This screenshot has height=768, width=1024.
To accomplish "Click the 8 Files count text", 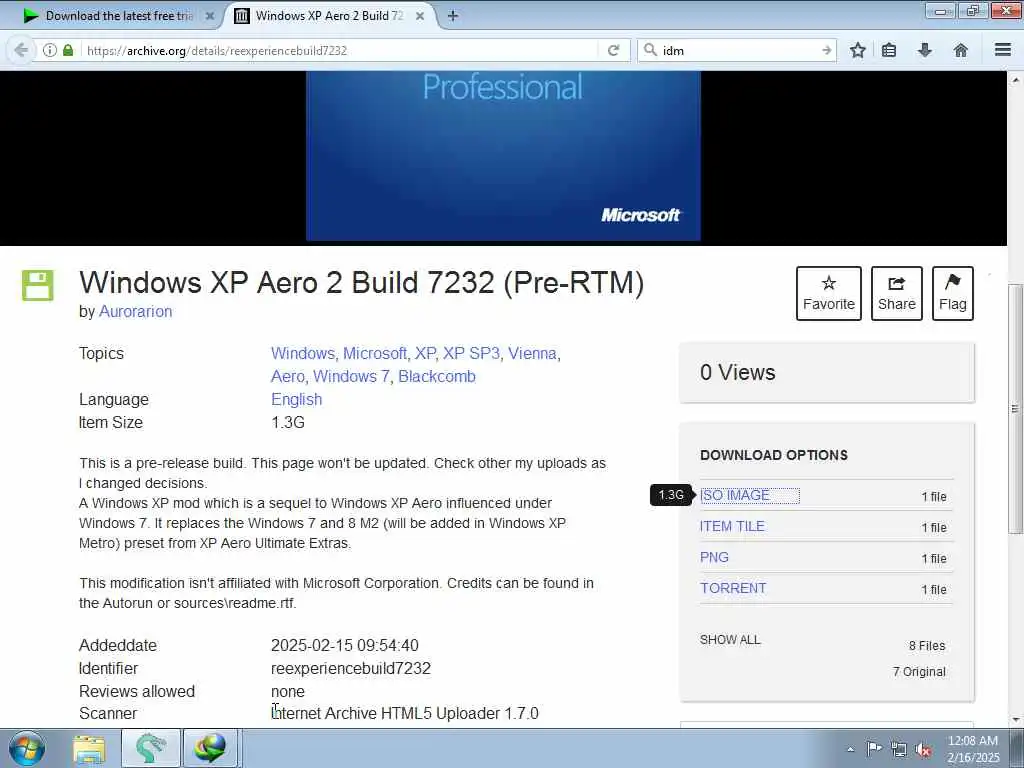I will coord(927,646).
